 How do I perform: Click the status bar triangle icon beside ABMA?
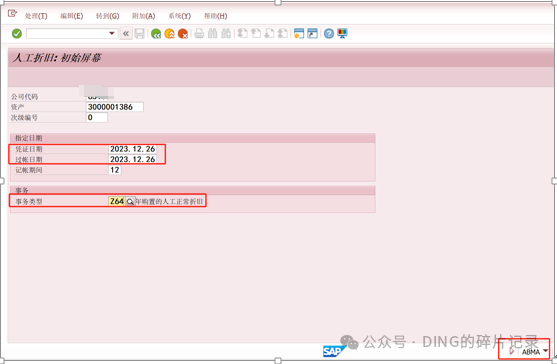(512, 351)
